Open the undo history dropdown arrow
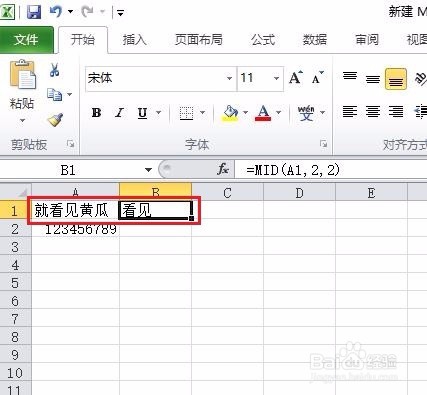 click(70, 12)
